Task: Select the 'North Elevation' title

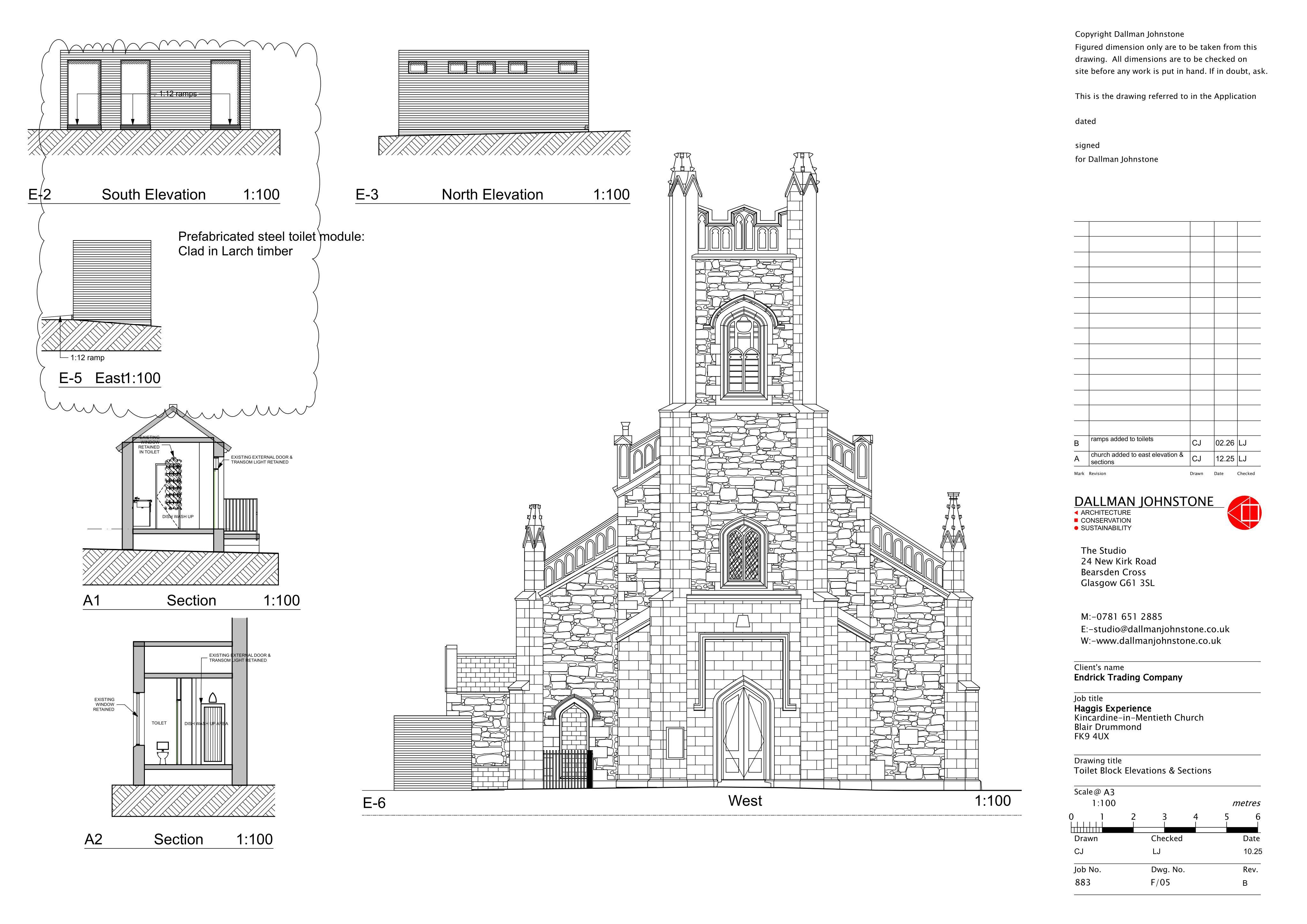Action: 492,195
